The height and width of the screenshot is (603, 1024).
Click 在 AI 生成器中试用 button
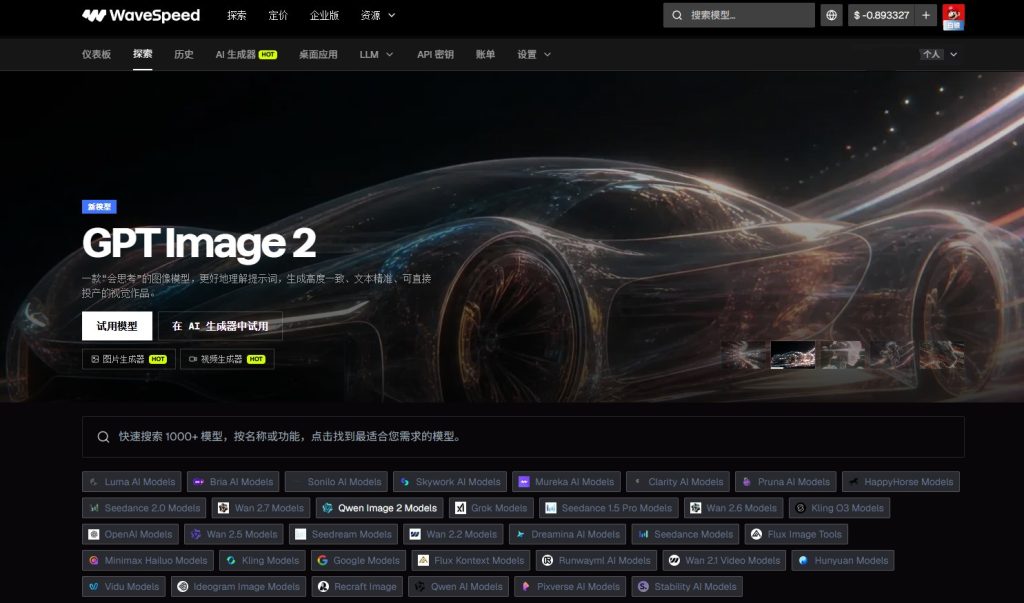point(220,325)
